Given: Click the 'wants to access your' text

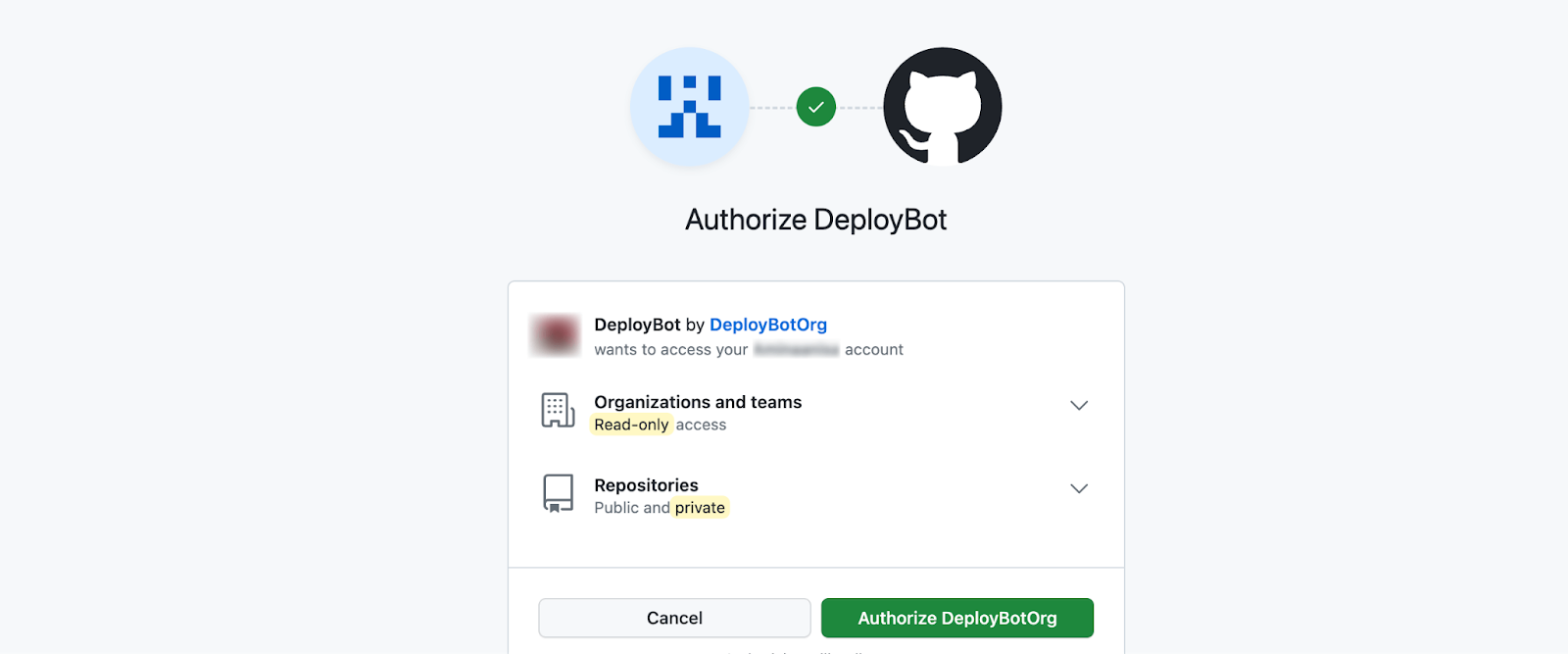Looking at the screenshot, I should pos(671,350).
